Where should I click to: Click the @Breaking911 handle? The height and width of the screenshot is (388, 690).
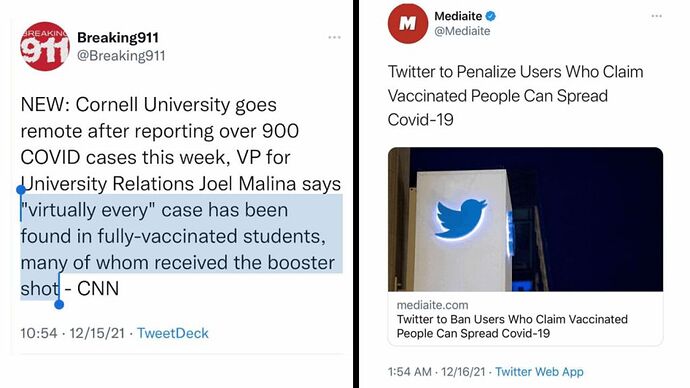pos(121,56)
